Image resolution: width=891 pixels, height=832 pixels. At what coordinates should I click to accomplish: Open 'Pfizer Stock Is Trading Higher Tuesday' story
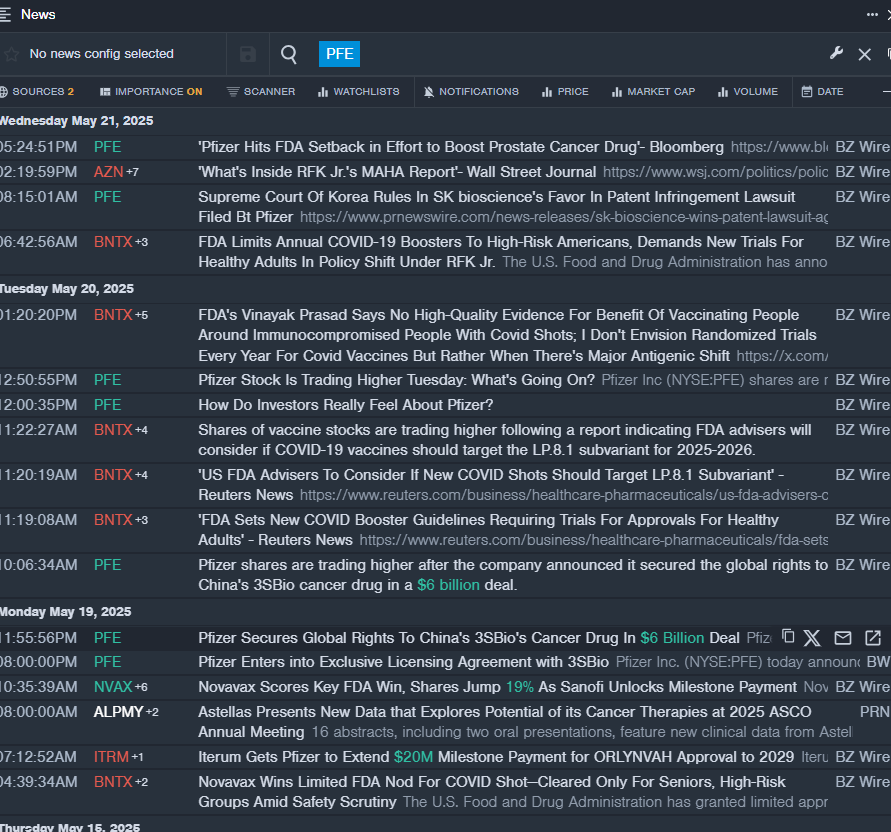[396, 380]
